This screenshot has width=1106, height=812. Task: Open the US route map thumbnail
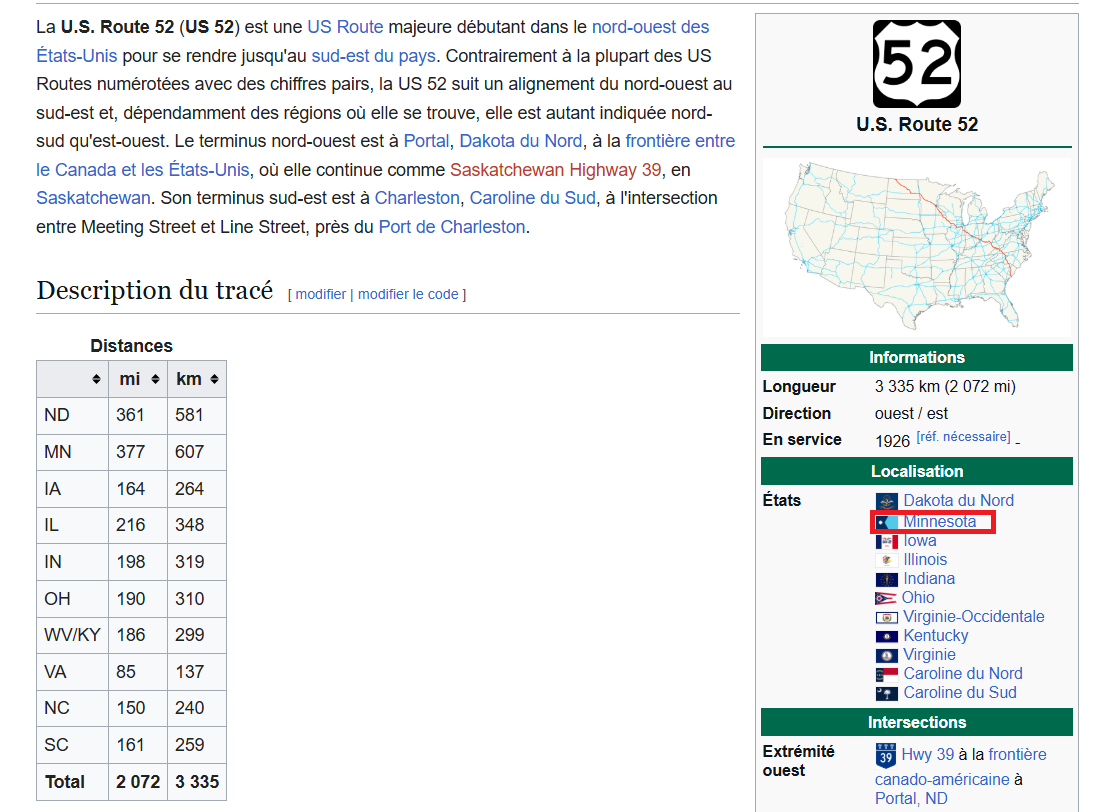pyautogui.click(x=916, y=247)
